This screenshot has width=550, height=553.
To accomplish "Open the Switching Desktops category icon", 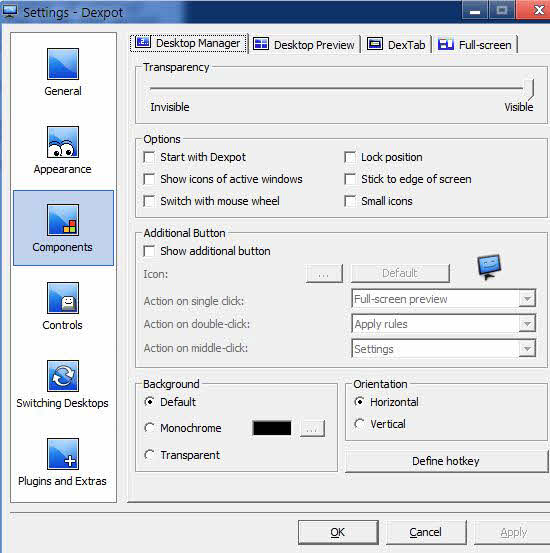I will [63, 376].
